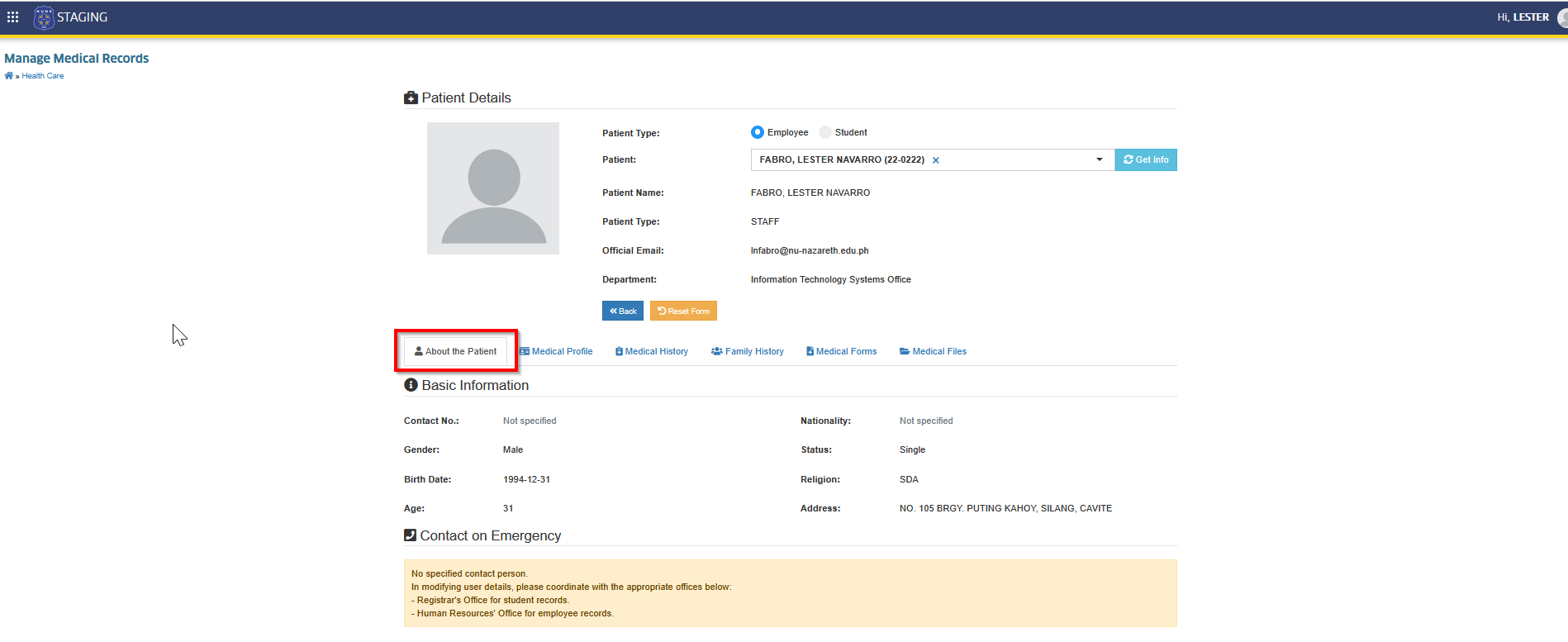This screenshot has width=1568, height=642.
Task: Click the patient name FABRO, LESTER NAVARRO text
Action: pos(810,193)
